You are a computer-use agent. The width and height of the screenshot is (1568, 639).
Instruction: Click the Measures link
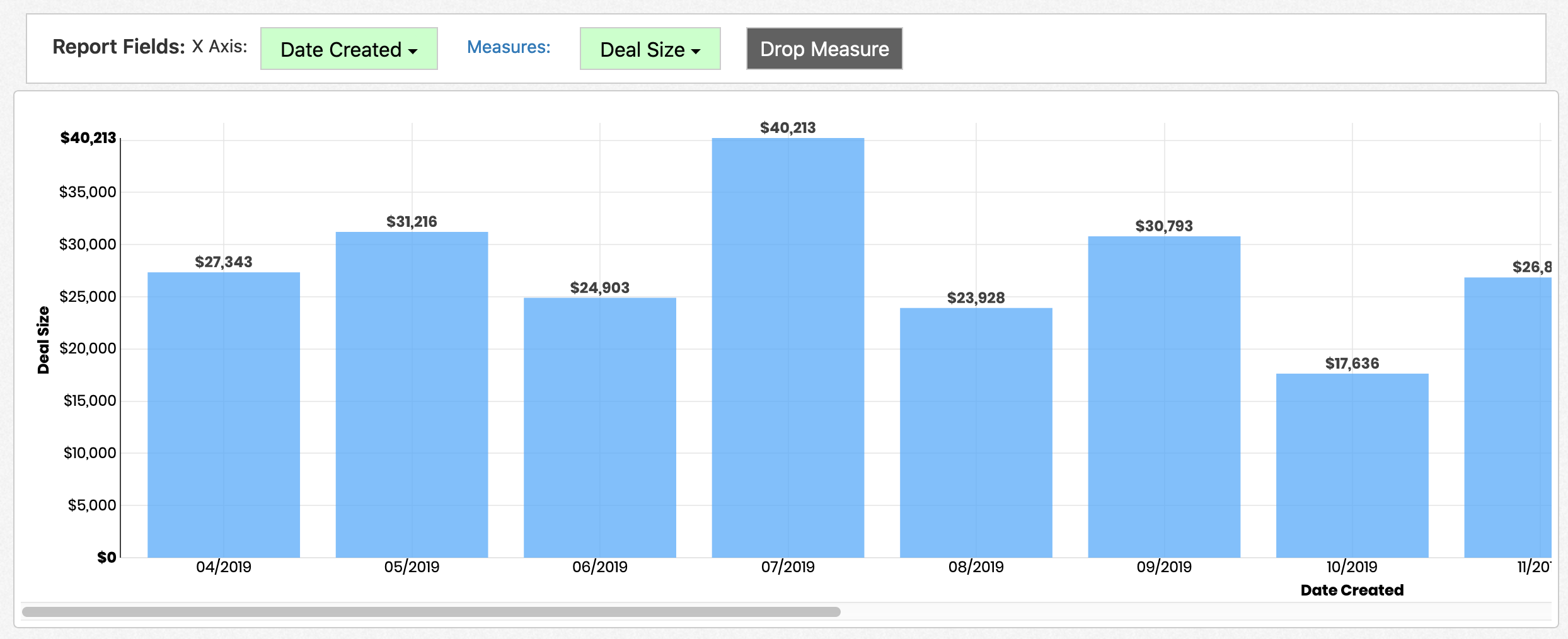508,47
